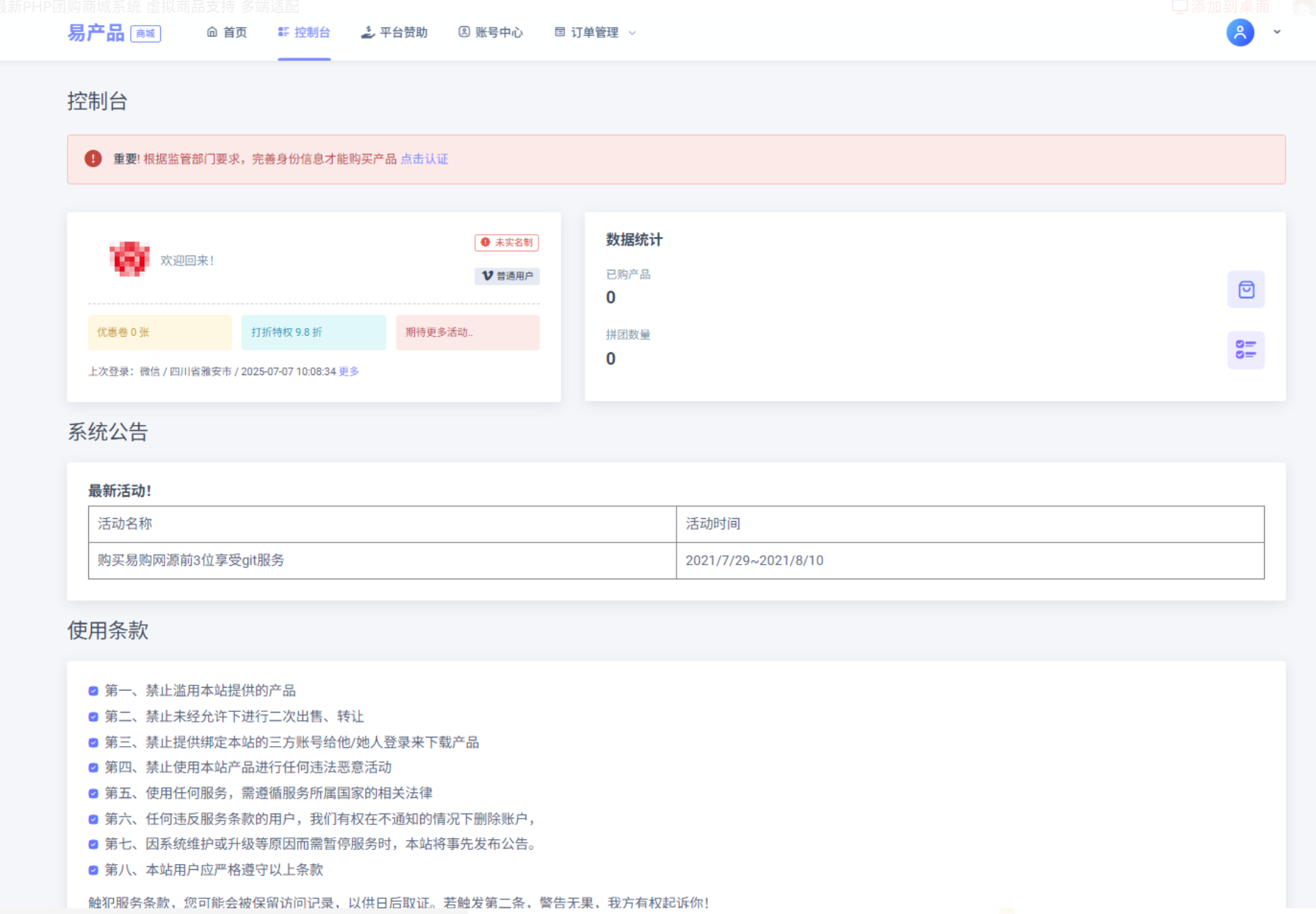This screenshot has height=914, width=1316.
Task: Click the 更多 link beside login info
Action: 348,371
